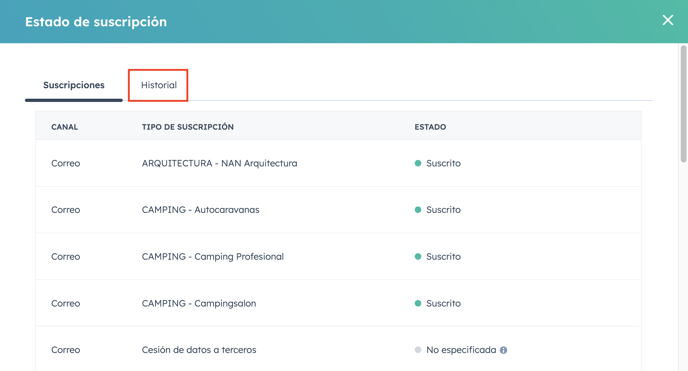This screenshot has width=688, height=371.
Task: Select CAMPING - Camping Profesional subscription type
Action: pyautogui.click(x=213, y=257)
